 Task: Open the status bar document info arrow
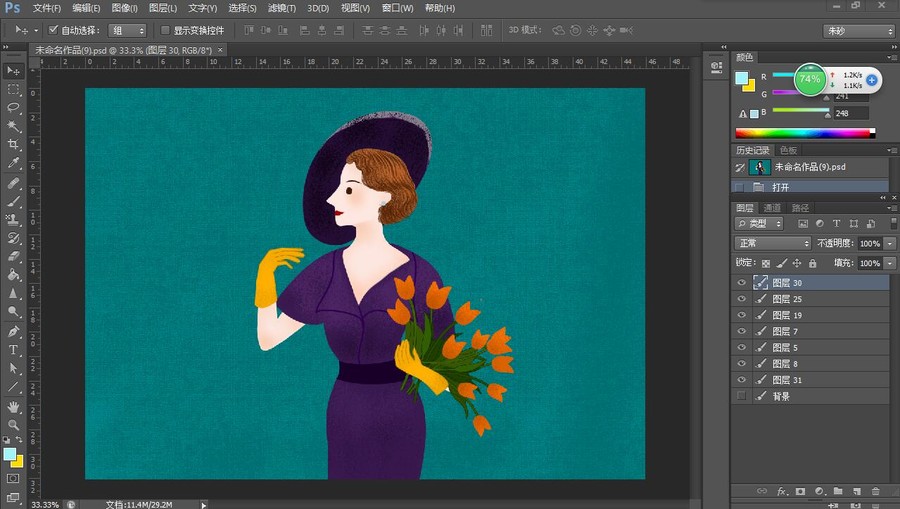[203, 505]
